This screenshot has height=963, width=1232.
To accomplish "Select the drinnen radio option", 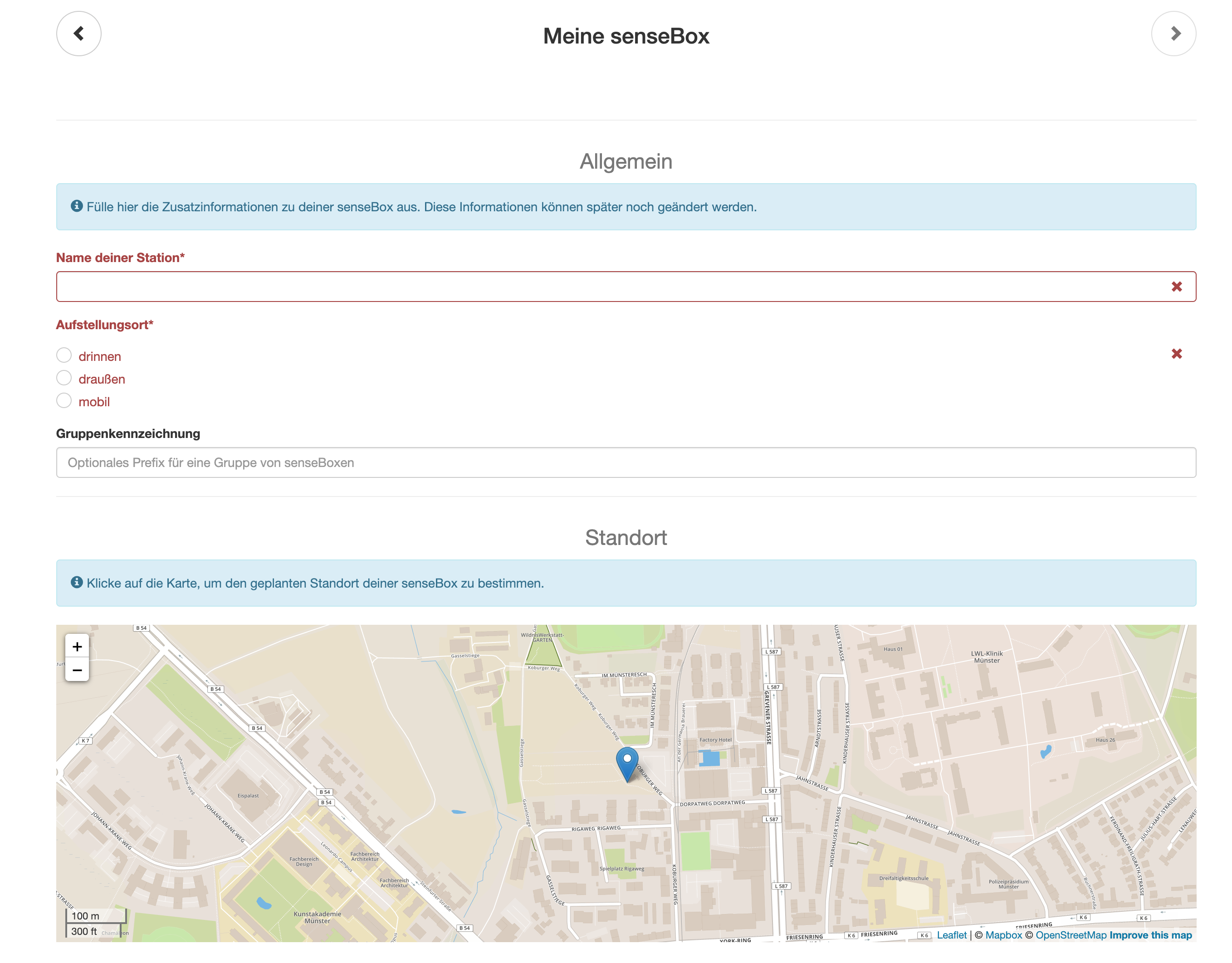I will tap(64, 355).
